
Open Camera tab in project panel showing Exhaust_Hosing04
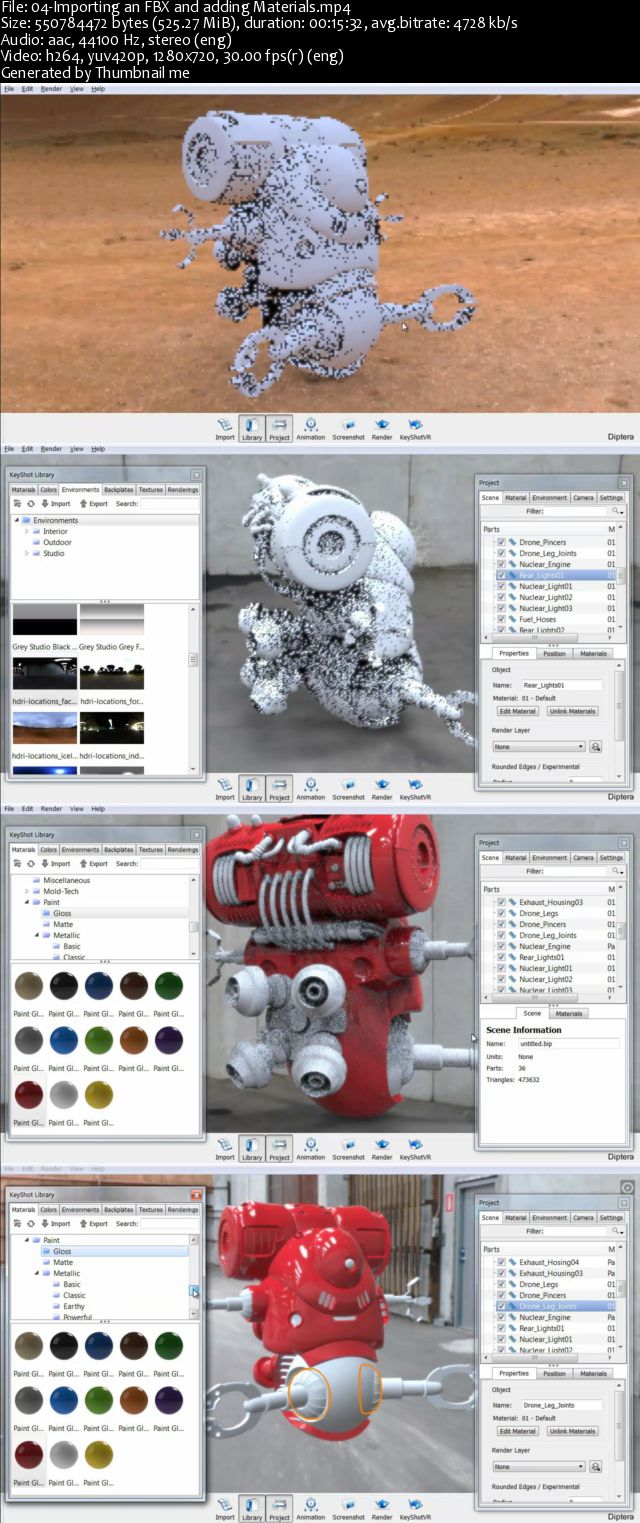584,1217
